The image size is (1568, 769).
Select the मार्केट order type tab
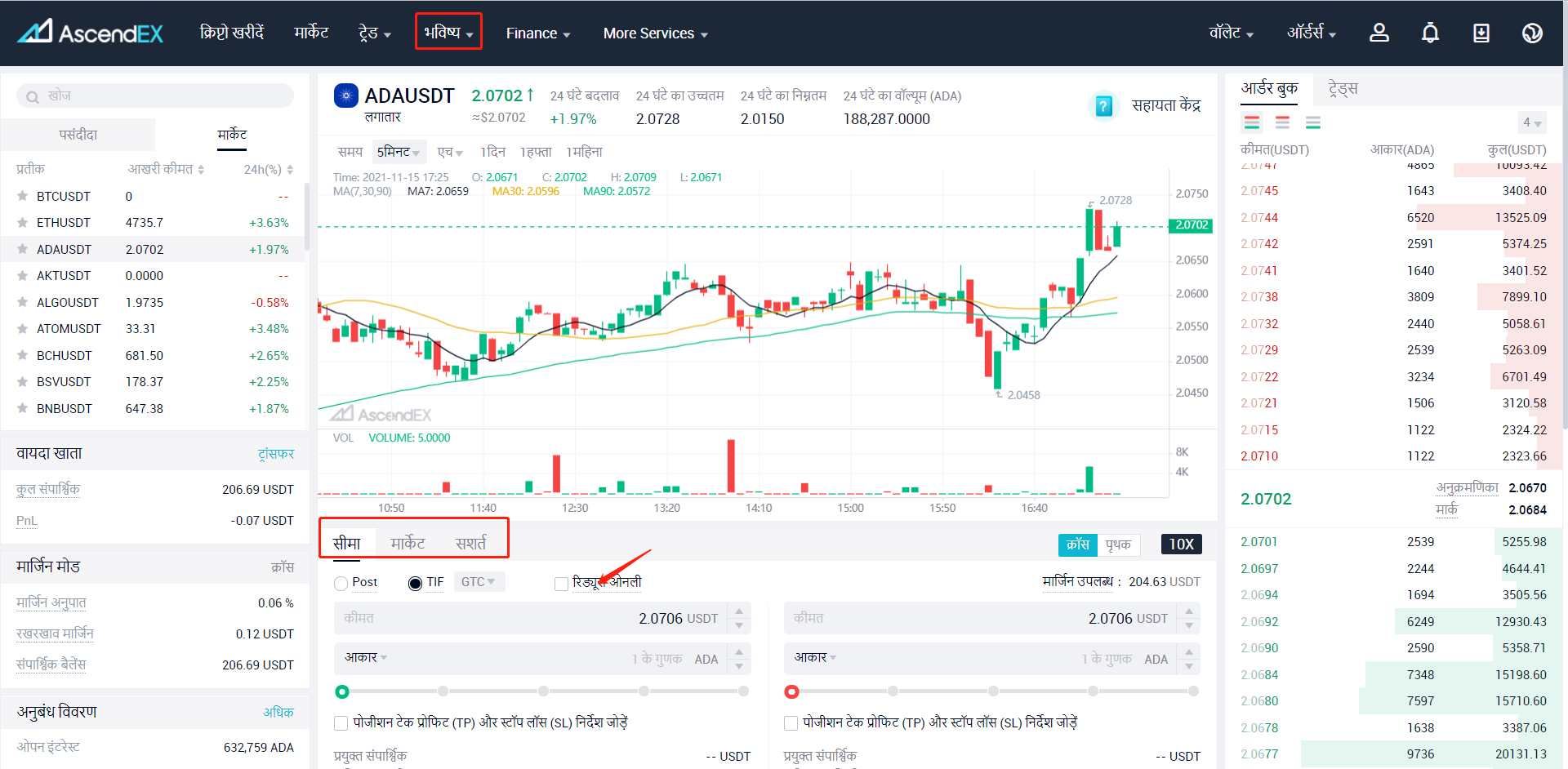point(408,543)
